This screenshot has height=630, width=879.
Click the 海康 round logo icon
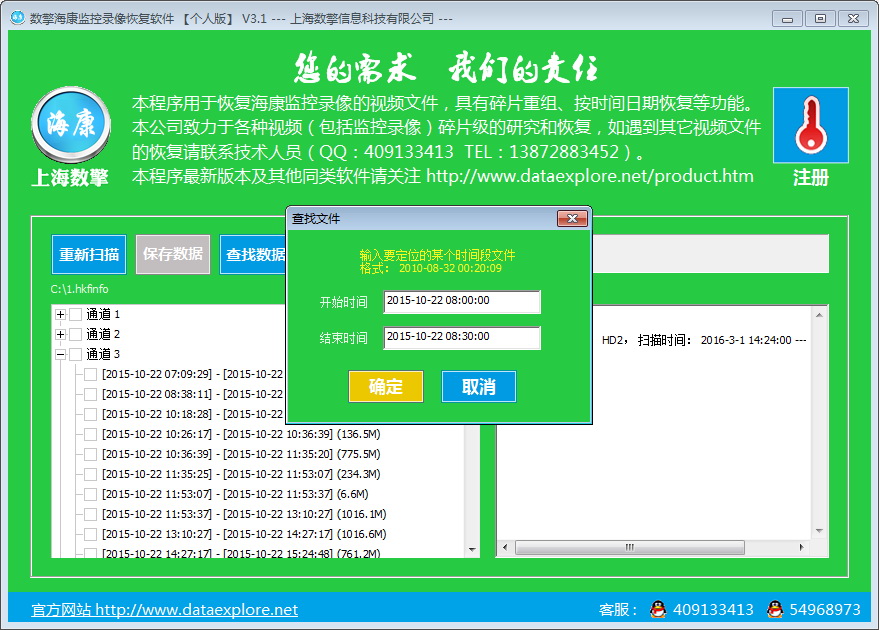[71, 125]
